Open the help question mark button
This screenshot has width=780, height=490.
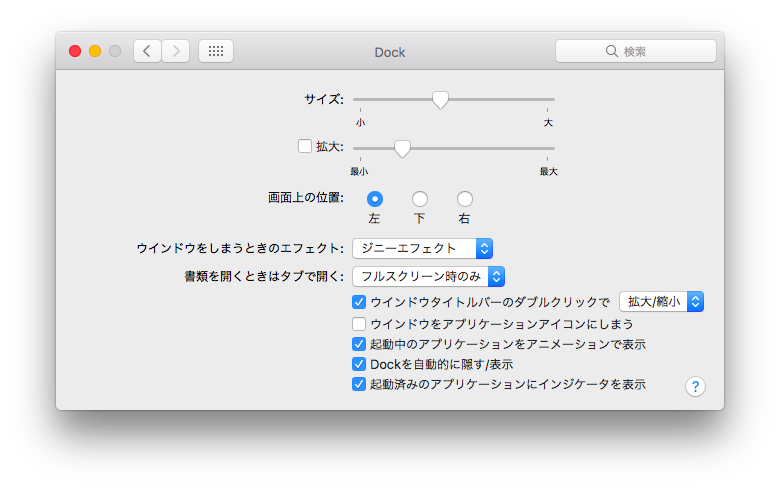click(695, 386)
